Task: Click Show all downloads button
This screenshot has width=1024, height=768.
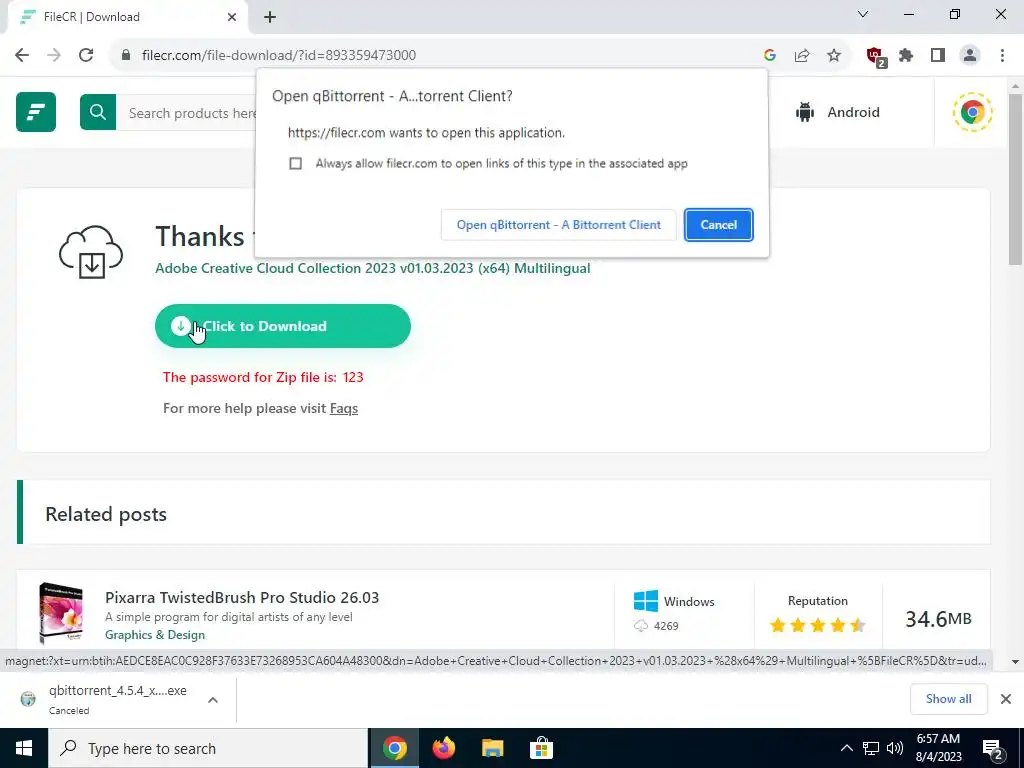Action: 948,699
